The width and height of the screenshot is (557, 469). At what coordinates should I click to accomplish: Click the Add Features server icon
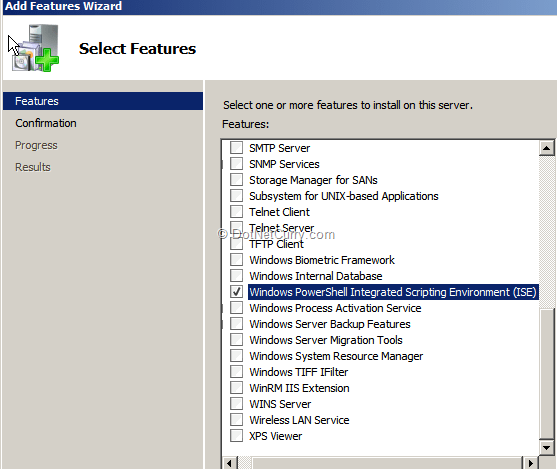(36, 48)
